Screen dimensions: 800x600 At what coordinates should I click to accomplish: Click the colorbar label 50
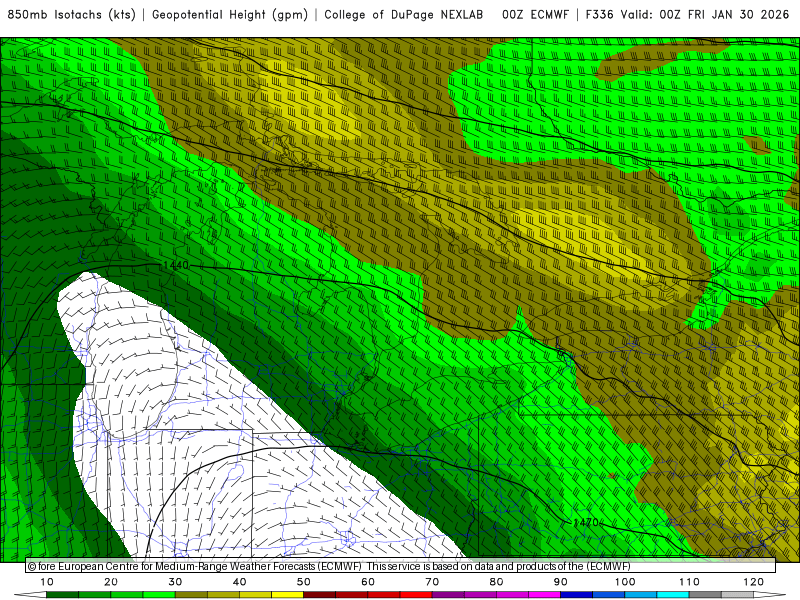pos(304,582)
